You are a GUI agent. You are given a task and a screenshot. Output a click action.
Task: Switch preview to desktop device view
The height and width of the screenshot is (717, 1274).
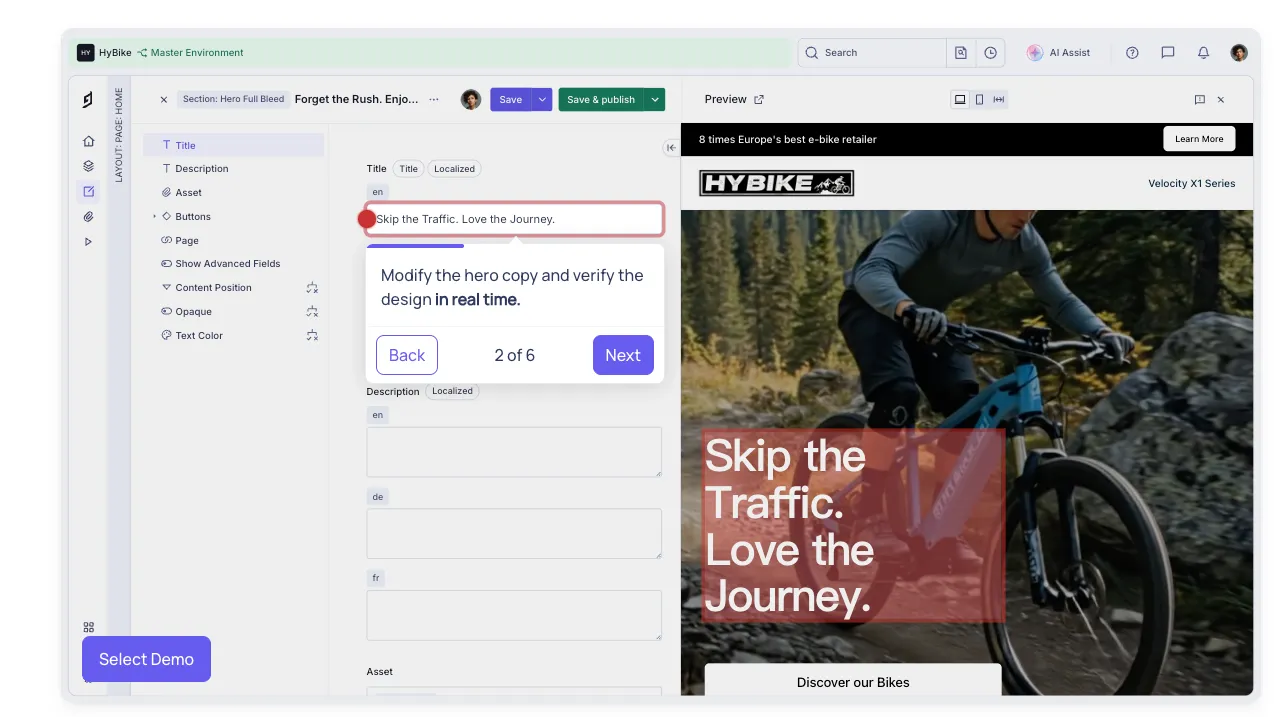(x=960, y=99)
